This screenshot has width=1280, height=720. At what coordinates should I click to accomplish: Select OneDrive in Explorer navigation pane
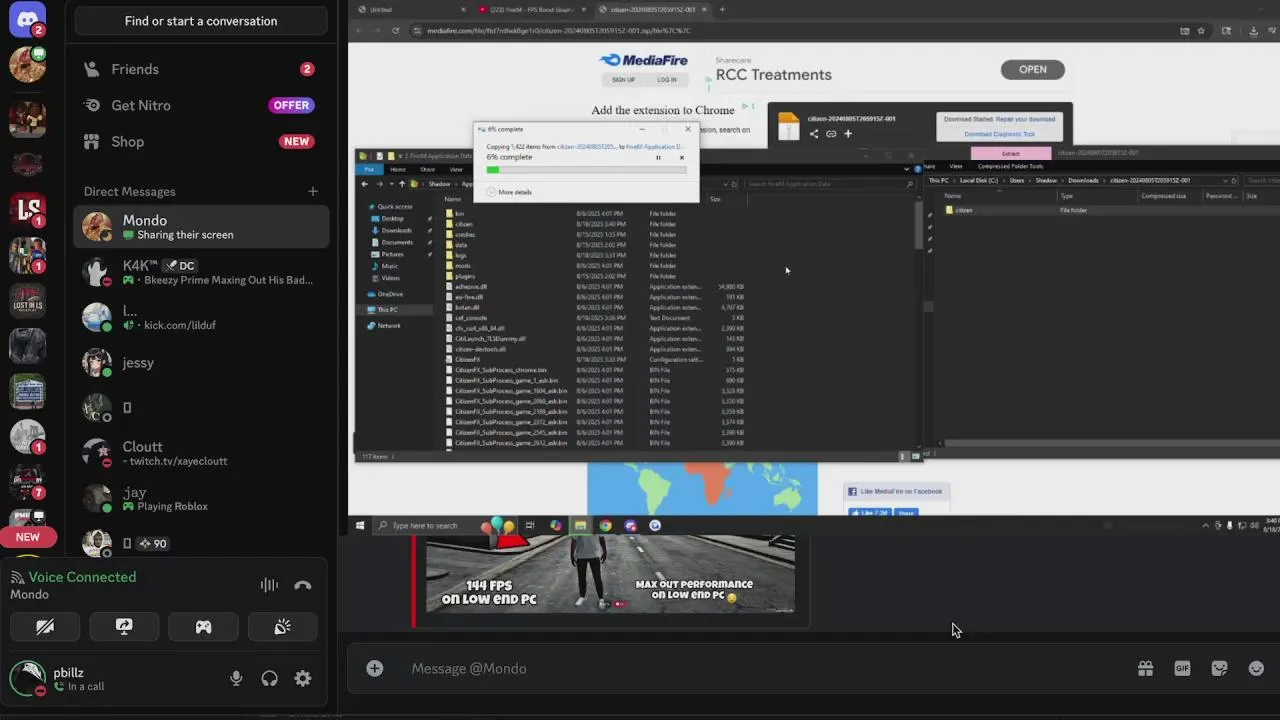(390, 294)
